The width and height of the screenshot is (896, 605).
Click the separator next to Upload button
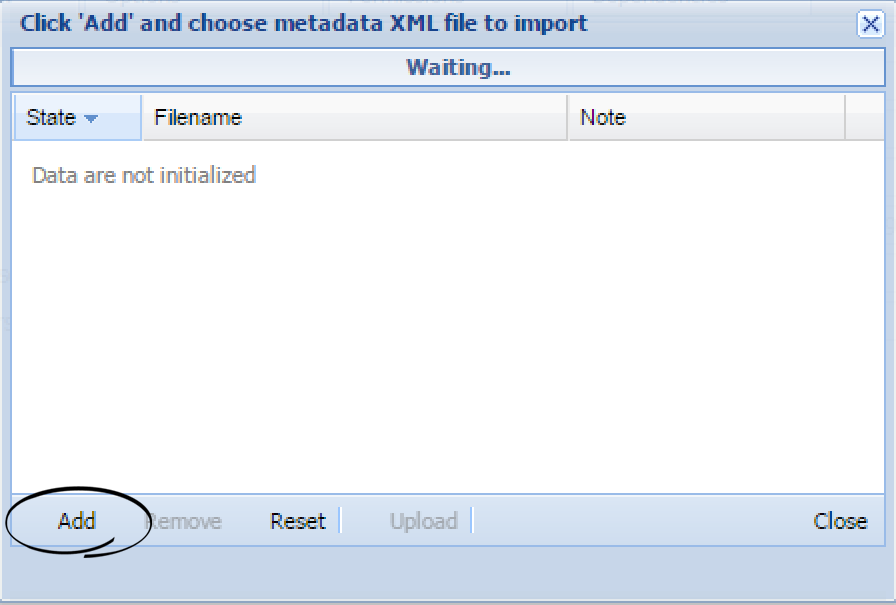click(472, 521)
